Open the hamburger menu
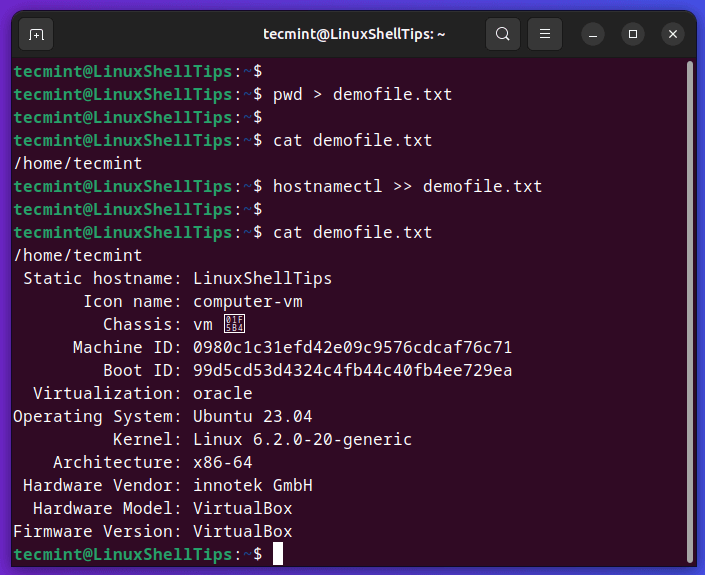This screenshot has height=575, width=705. tap(544, 34)
